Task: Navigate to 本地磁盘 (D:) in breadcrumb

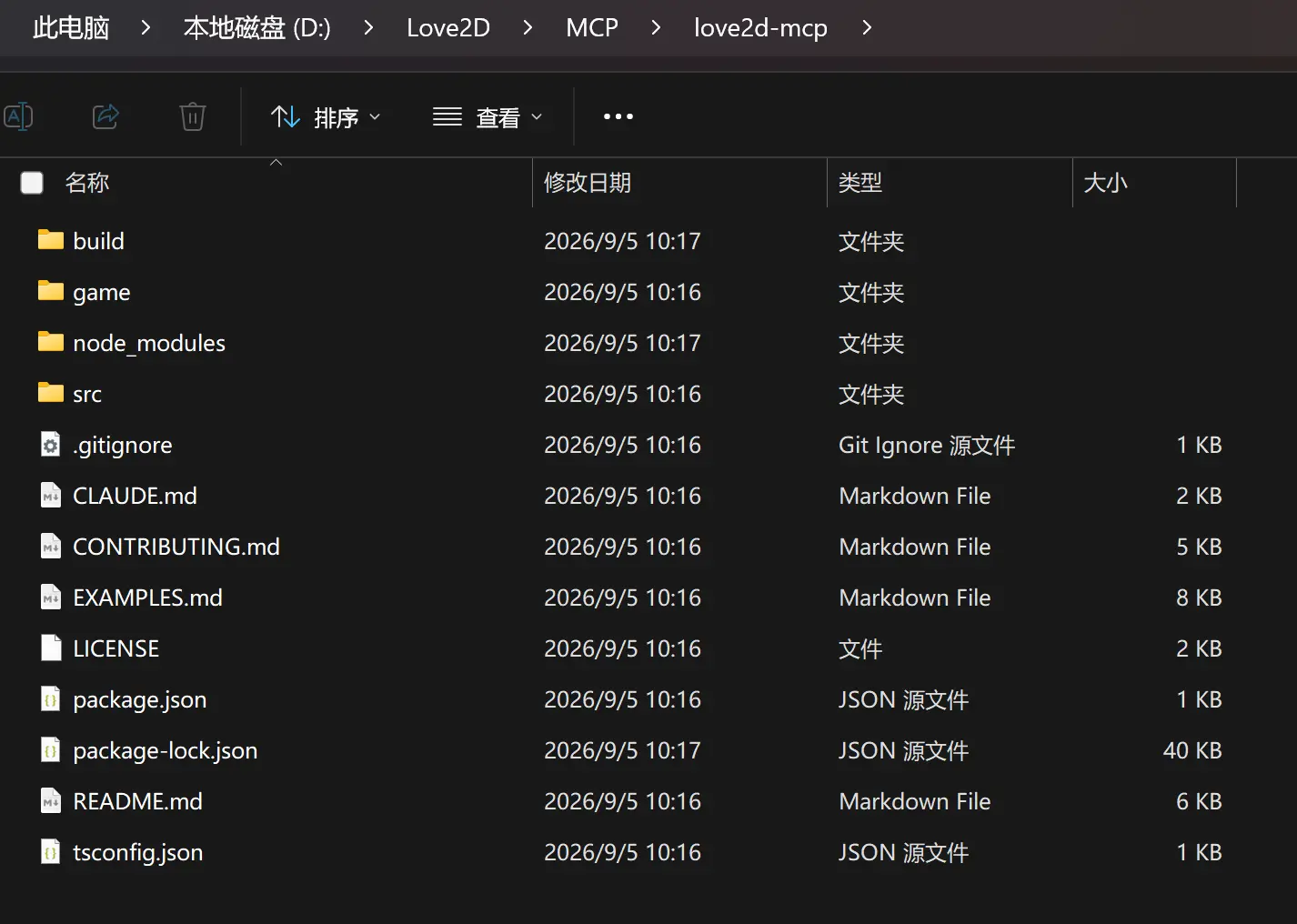Action: tap(257, 28)
